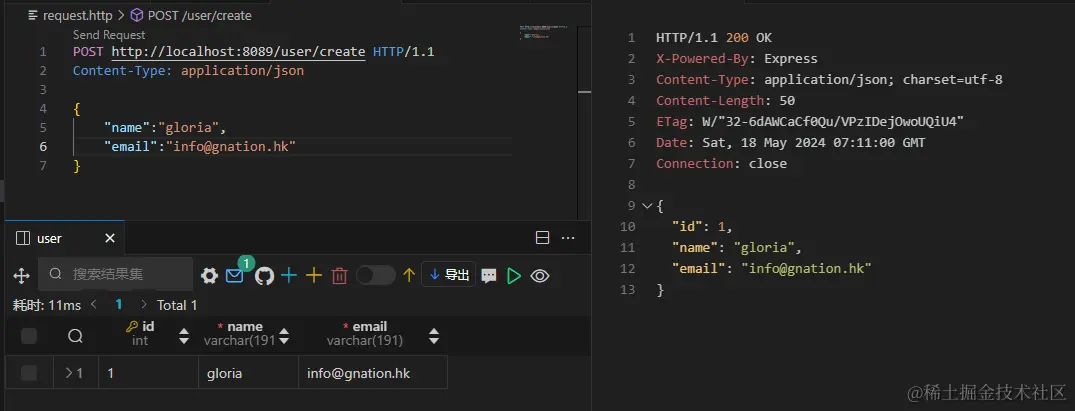Click Content-Length: 50 response line
The width and height of the screenshot is (1075, 411).
[725, 101]
